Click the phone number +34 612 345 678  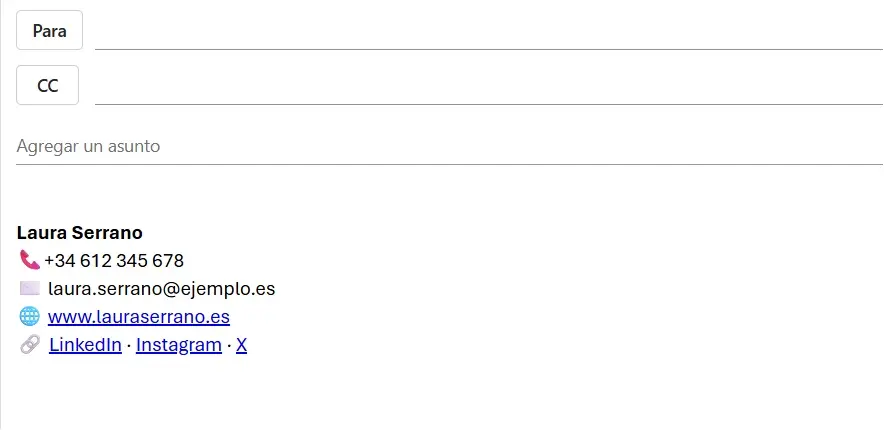114,261
